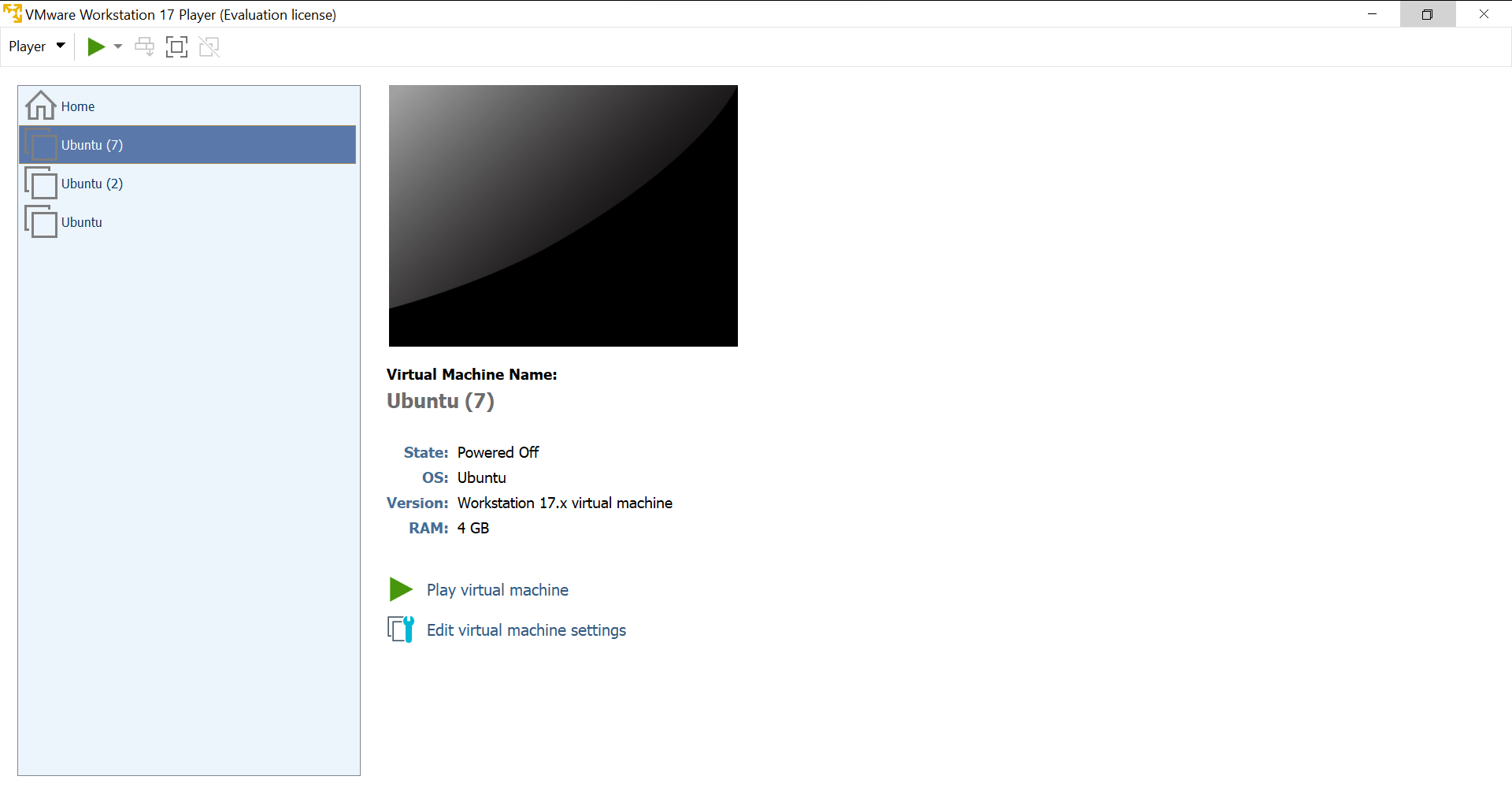The image size is (1512, 791).
Task: Click the Unity mode toolbar icon
Action: (209, 46)
